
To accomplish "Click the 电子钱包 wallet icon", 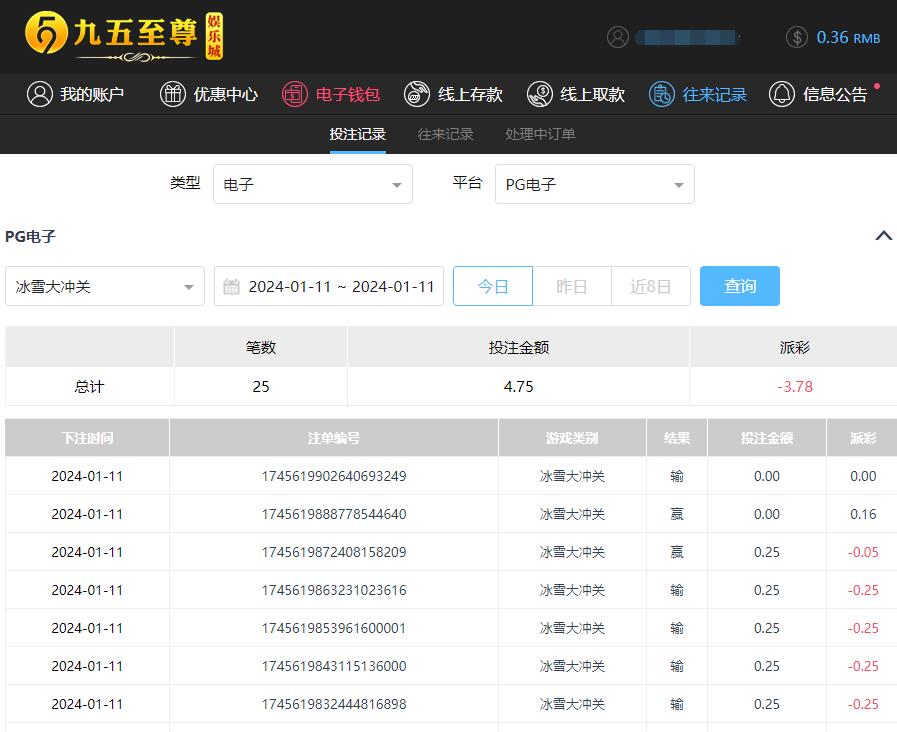I will 295,94.
